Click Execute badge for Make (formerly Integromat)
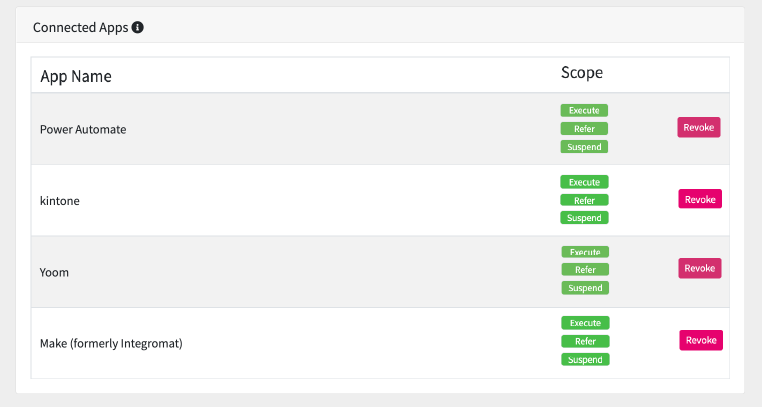The image size is (762, 407). [585, 323]
